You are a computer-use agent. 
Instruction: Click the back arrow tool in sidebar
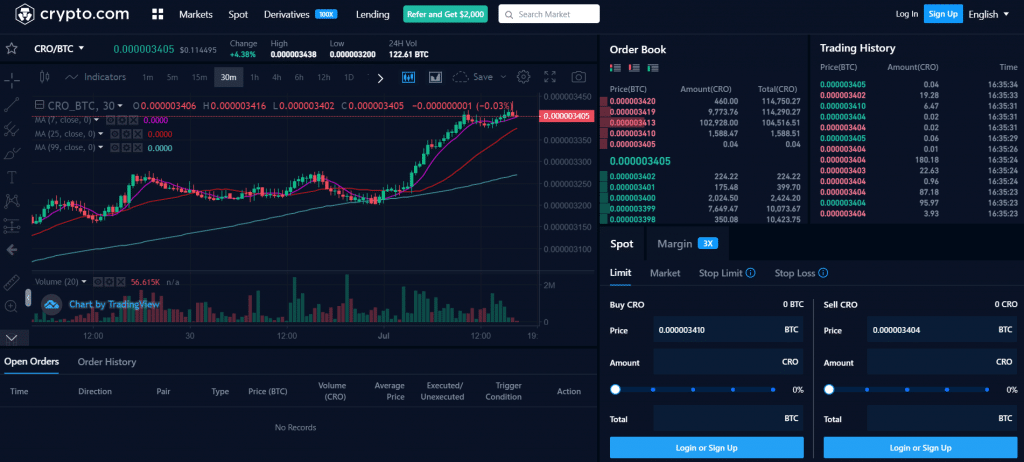tap(11, 250)
